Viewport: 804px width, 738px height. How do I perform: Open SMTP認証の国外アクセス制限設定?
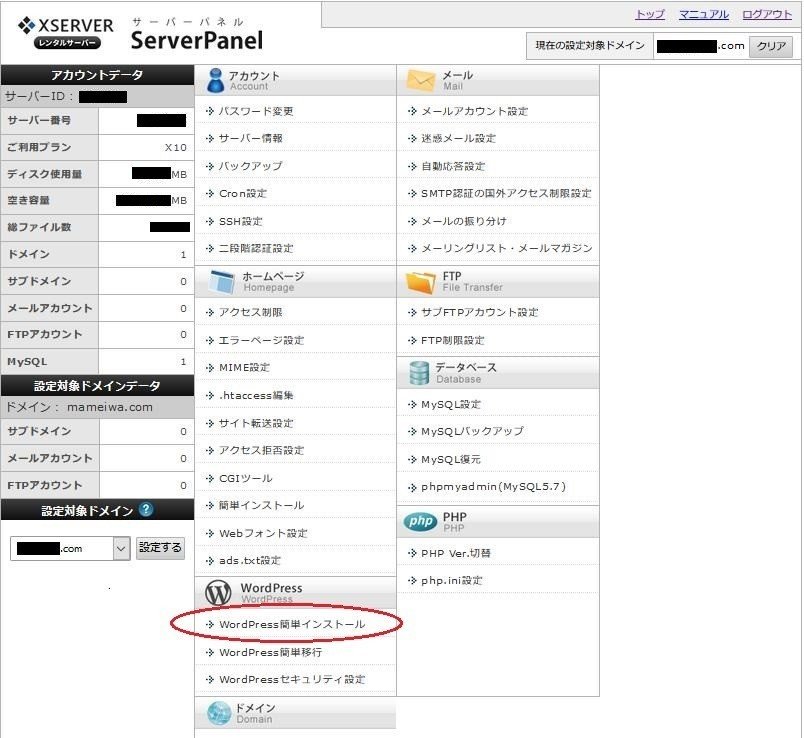point(506,193)
